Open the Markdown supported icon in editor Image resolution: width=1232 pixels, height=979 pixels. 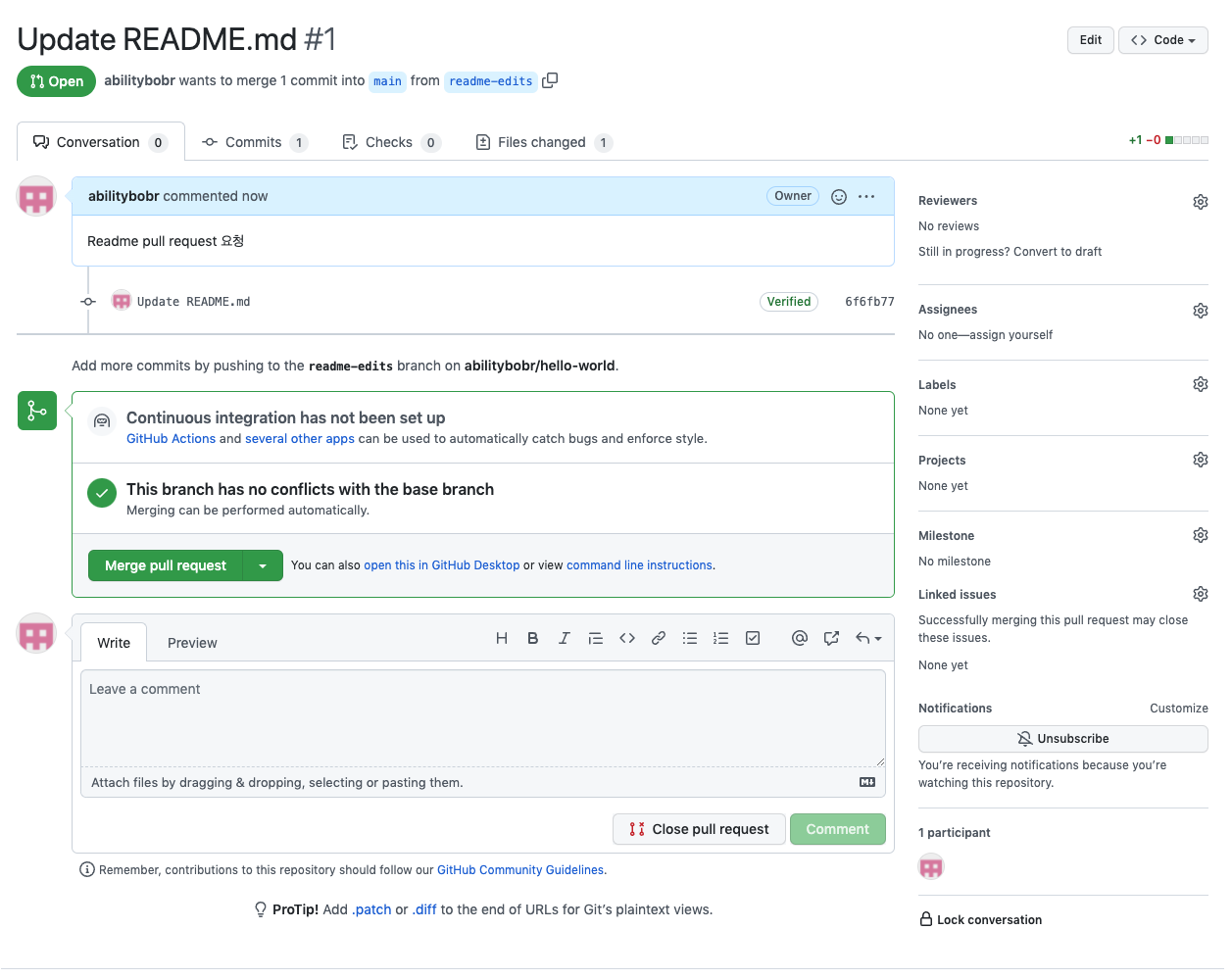(867, 782)
